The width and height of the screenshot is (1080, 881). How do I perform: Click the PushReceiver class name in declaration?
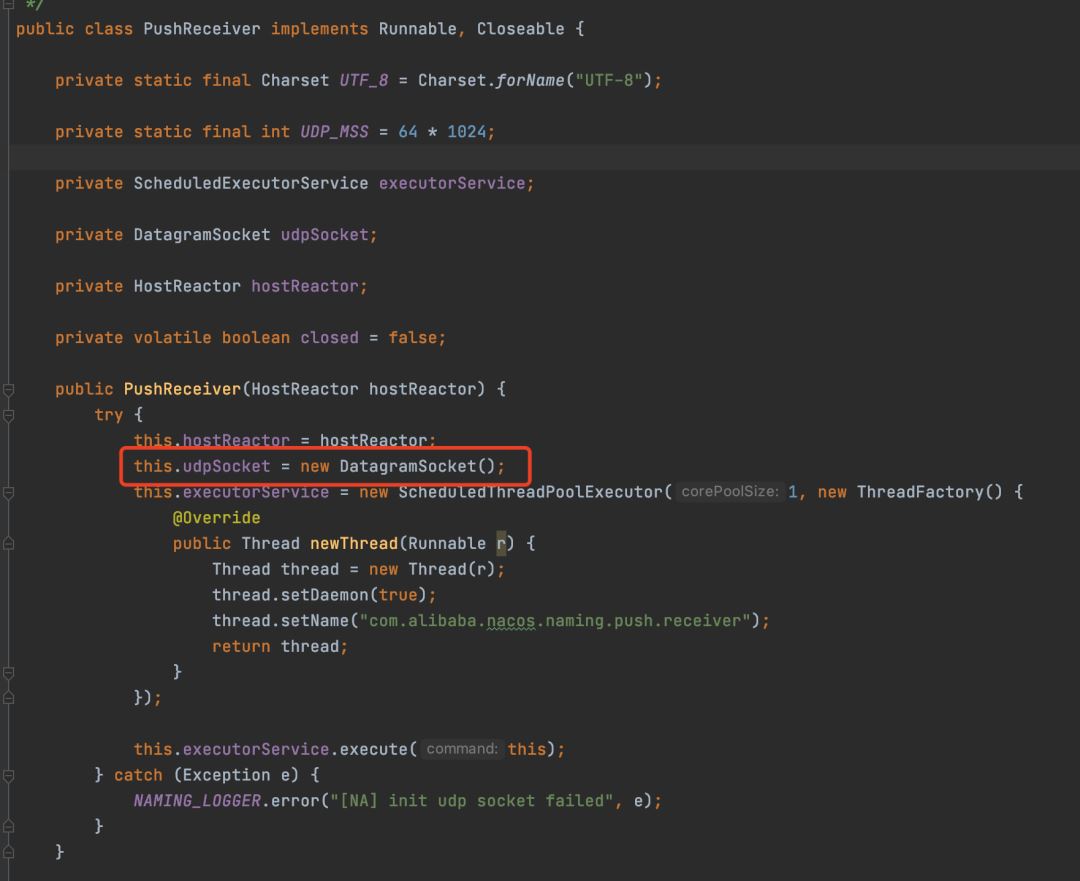pyautogui.click(x=202, y=30)
